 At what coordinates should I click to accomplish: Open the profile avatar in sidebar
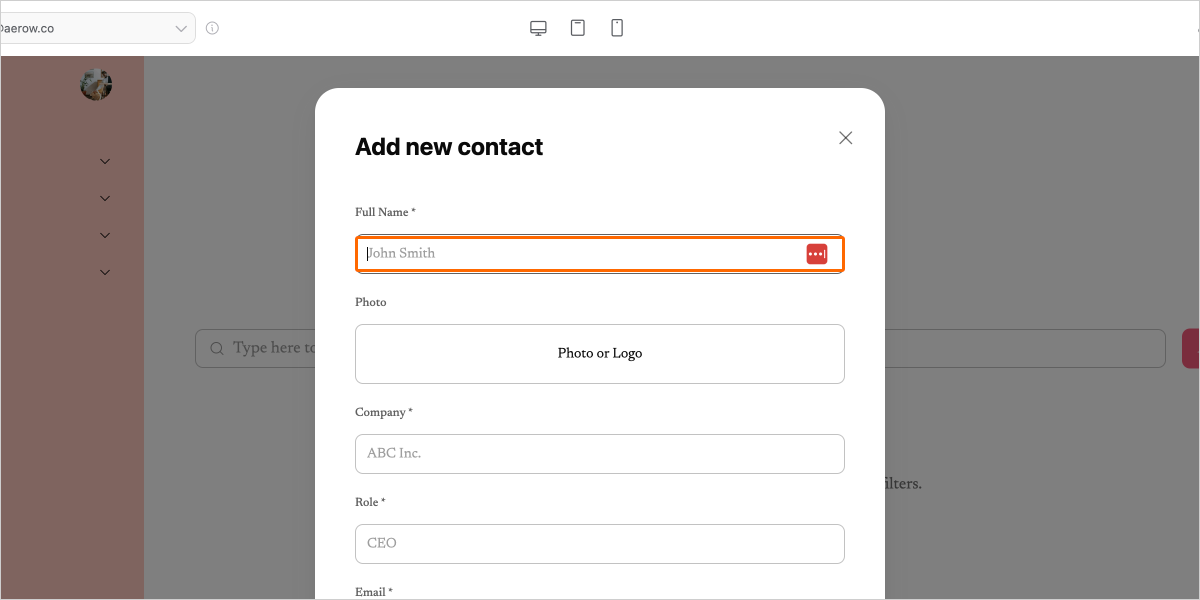(96, 85)
